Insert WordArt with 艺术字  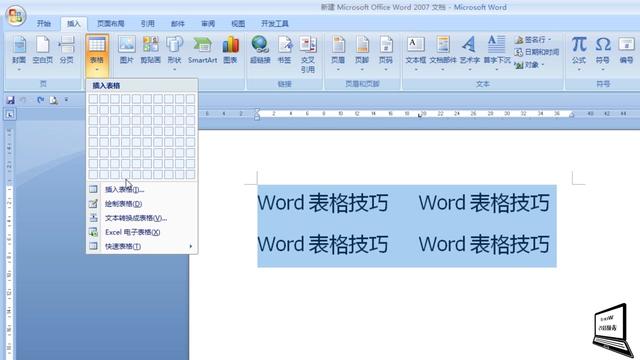(469, 53)
